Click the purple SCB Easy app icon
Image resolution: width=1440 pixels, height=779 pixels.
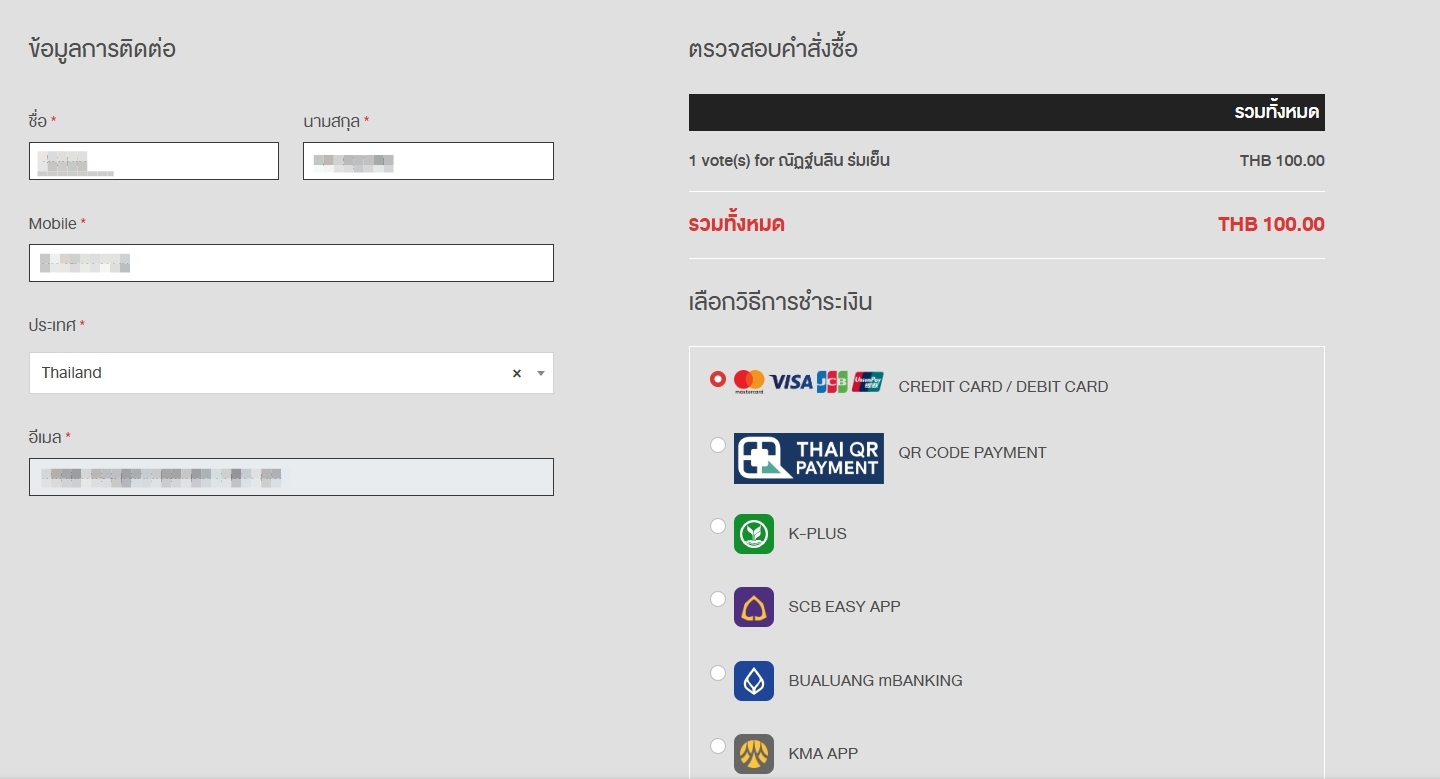[x=753, y=607]
